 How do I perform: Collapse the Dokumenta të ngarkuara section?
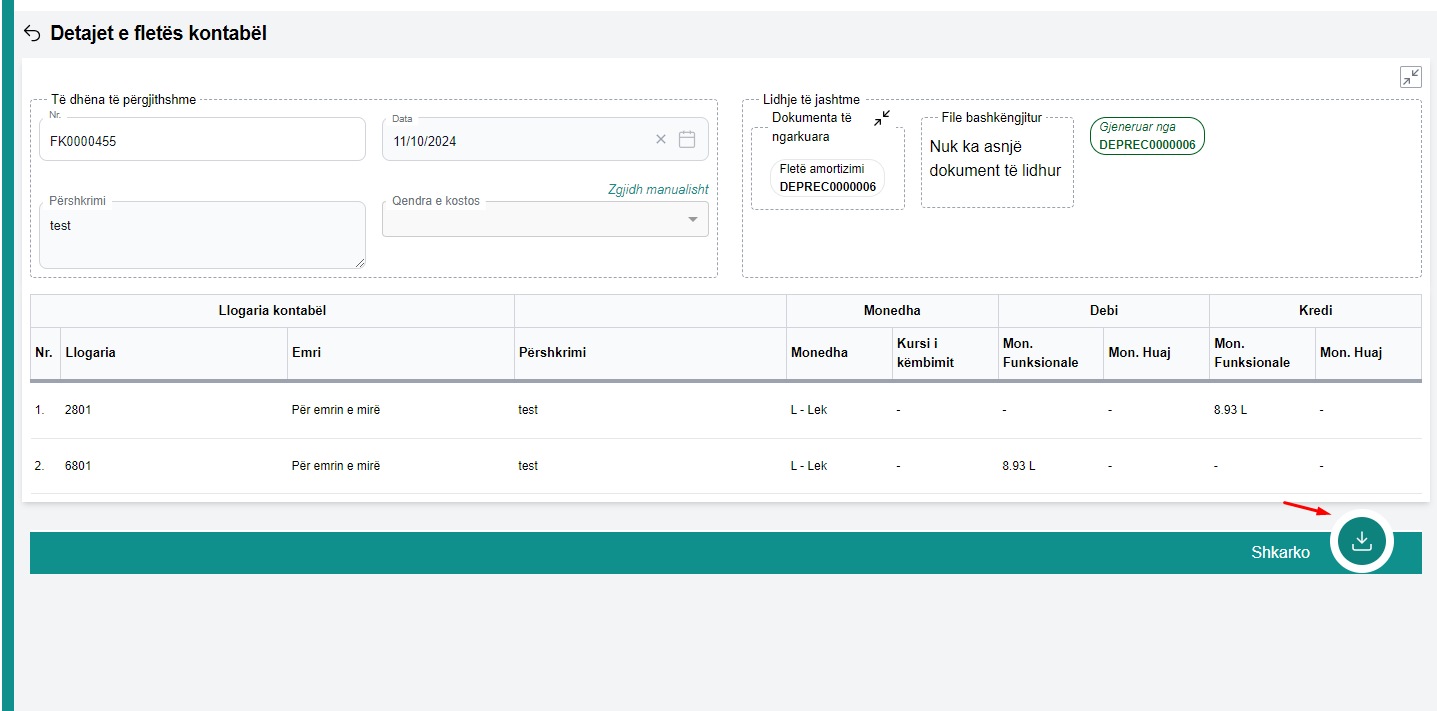pyautogui.click(x=881, y=119)
